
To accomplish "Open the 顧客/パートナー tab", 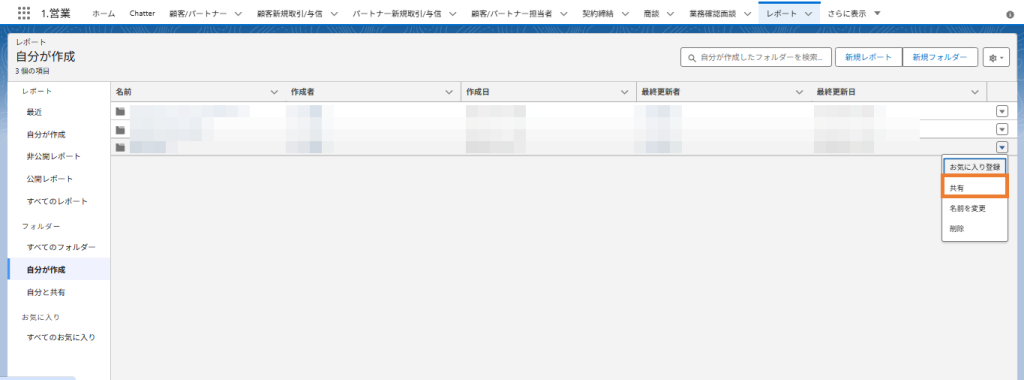I will click(197, 13).
